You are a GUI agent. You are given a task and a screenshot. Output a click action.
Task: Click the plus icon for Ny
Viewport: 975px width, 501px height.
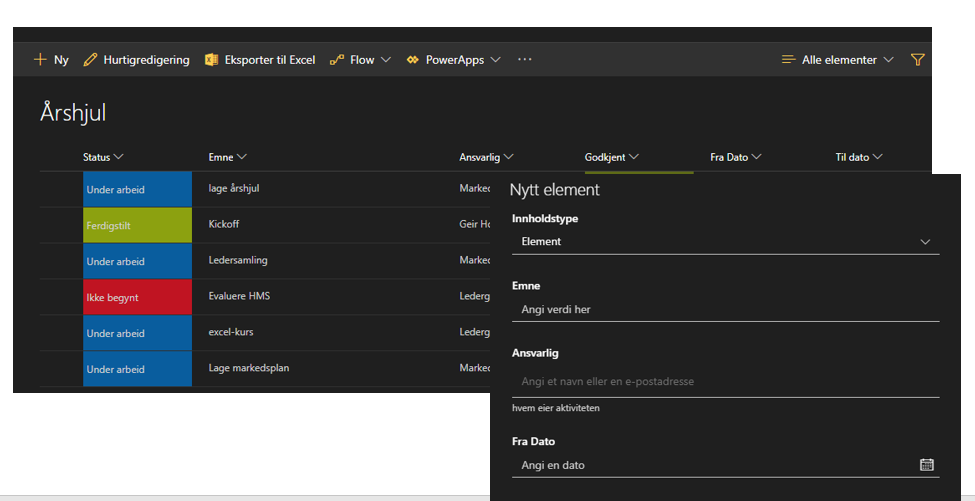(x=40, y=60)
